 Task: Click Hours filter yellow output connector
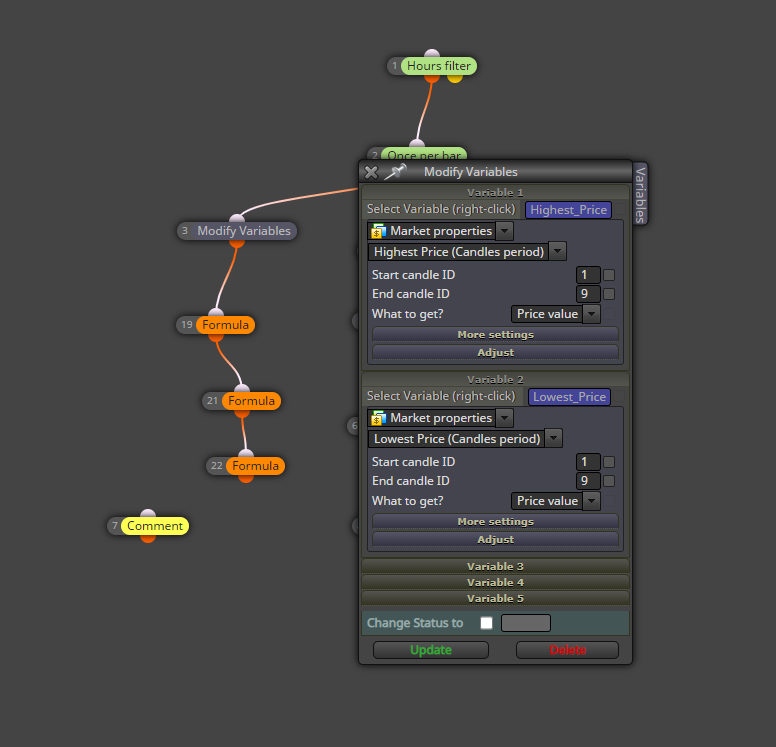(x=455, y=78)
